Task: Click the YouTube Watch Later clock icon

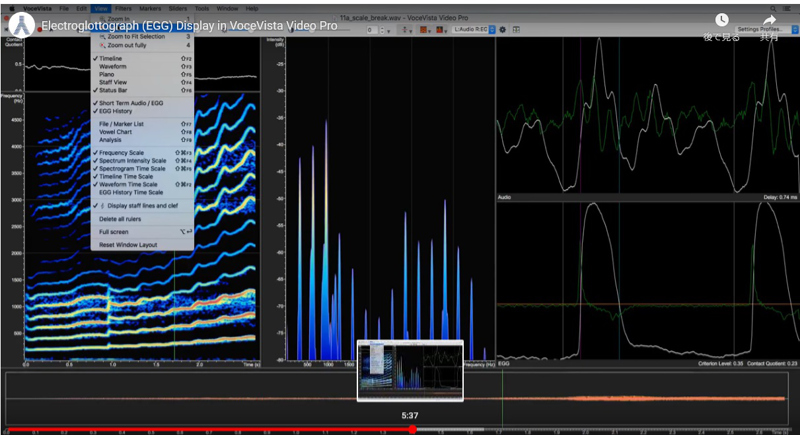Action: [722, 20]
